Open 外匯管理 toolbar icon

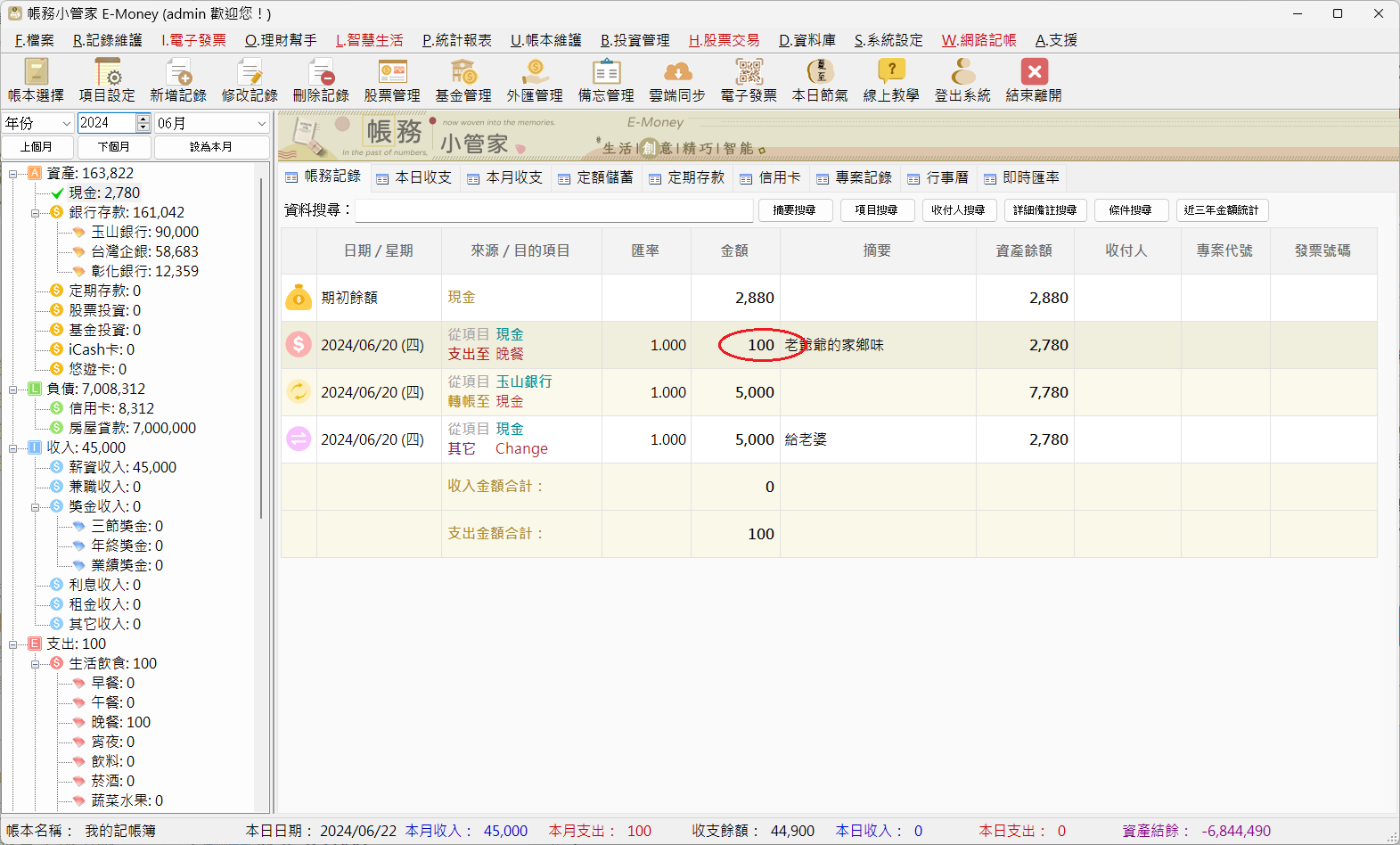pyautogui.click(x=535, y=80)
